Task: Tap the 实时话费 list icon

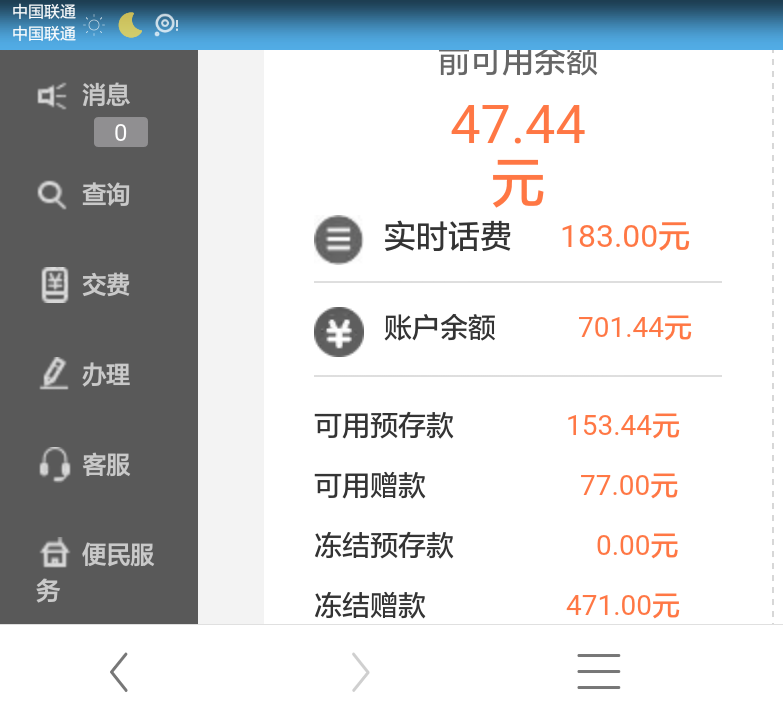Action: [x=338, y=239]
